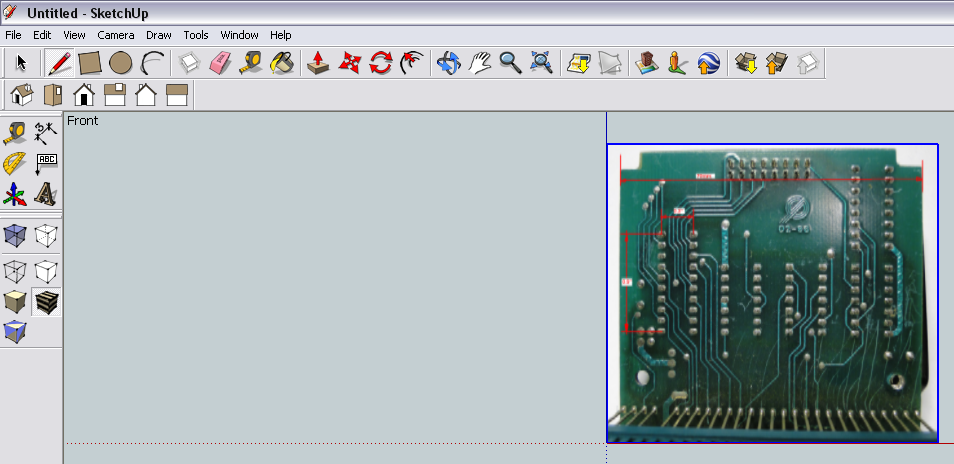Screen dimensions: 954x464
Task: Choose the 3D Text tool
Action: (46, 195)
